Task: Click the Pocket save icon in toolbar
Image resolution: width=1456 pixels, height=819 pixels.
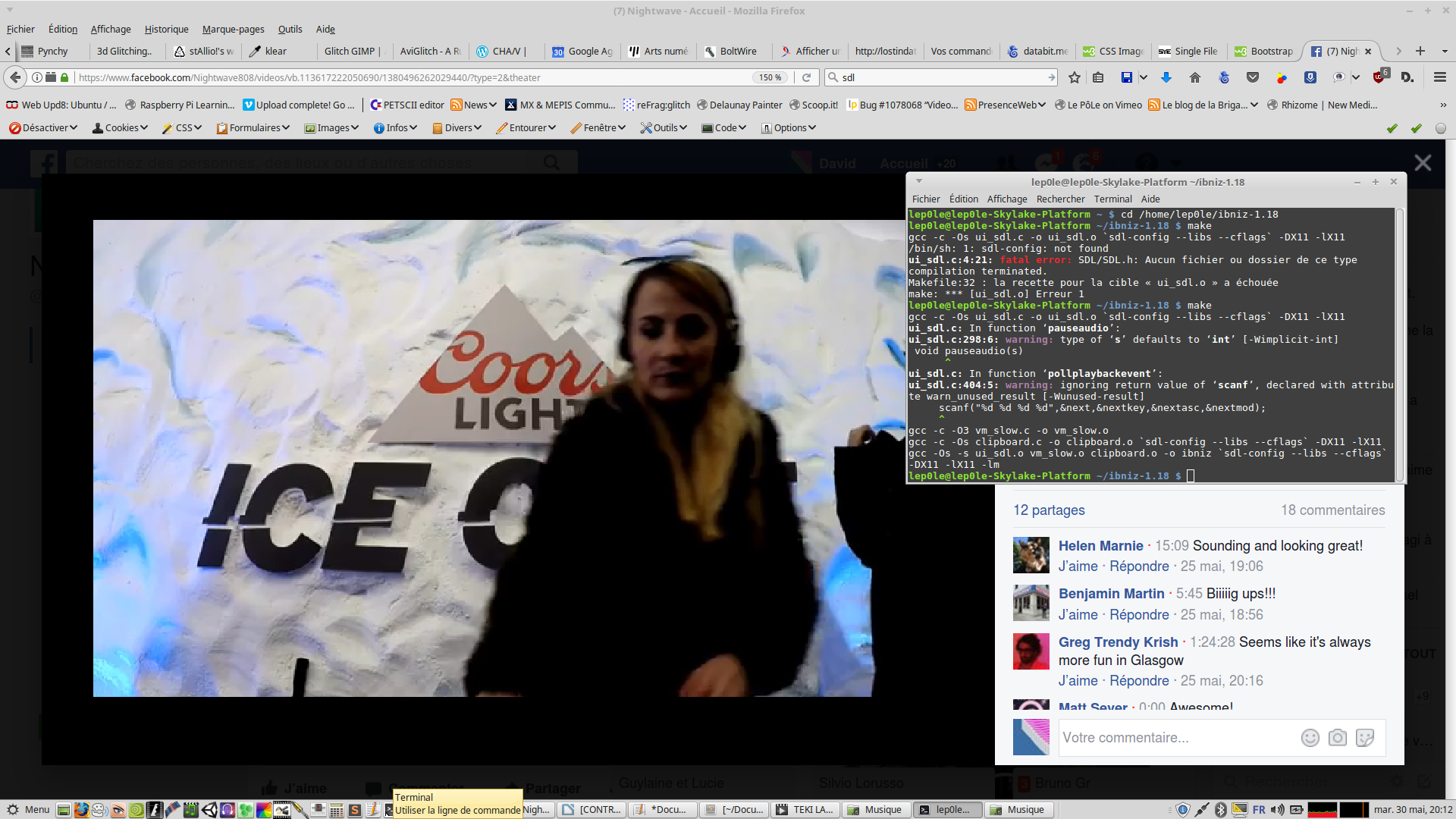Action: pos(1253,77)
